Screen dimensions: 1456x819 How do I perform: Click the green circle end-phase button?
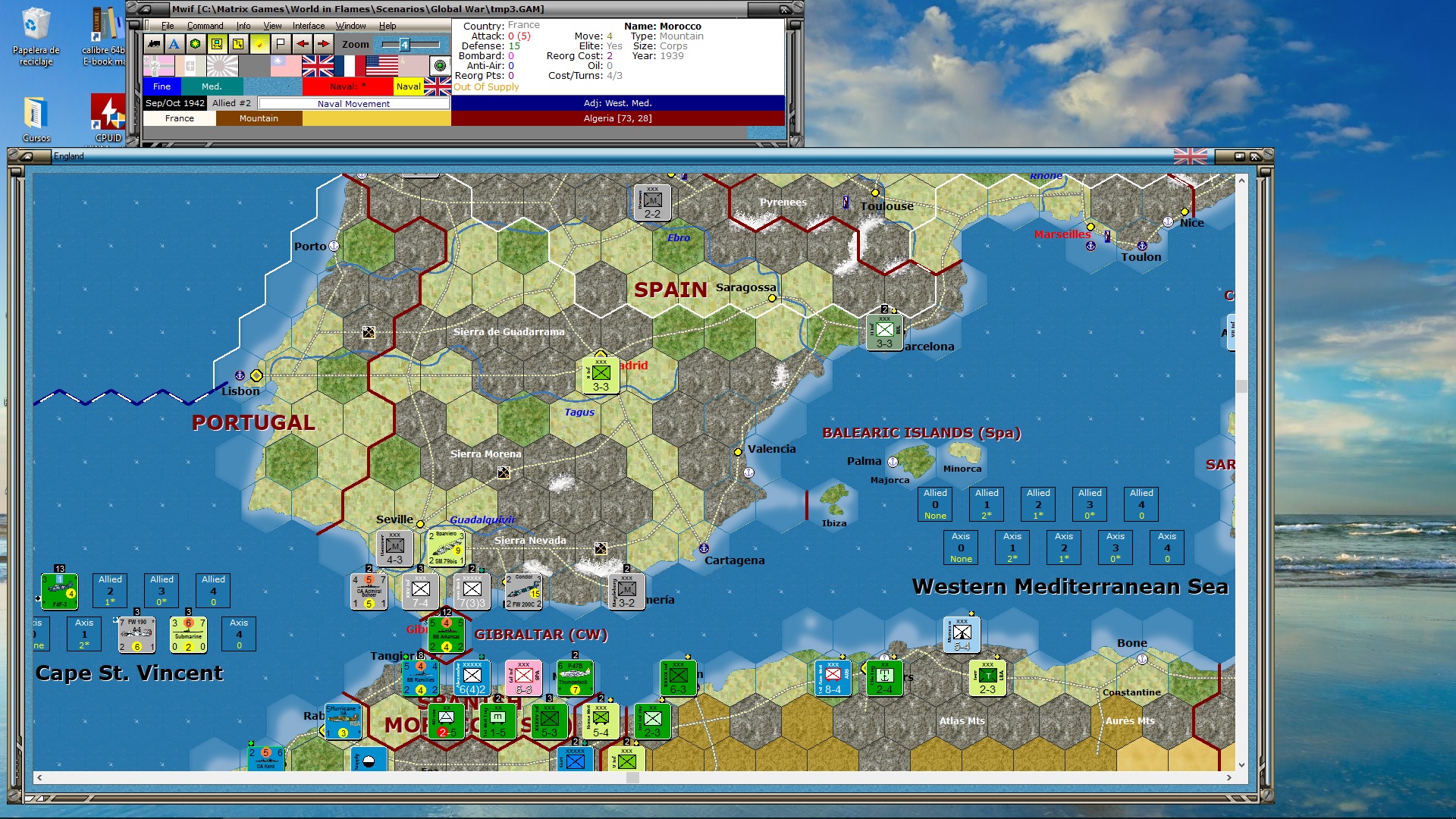click(440, 66)
